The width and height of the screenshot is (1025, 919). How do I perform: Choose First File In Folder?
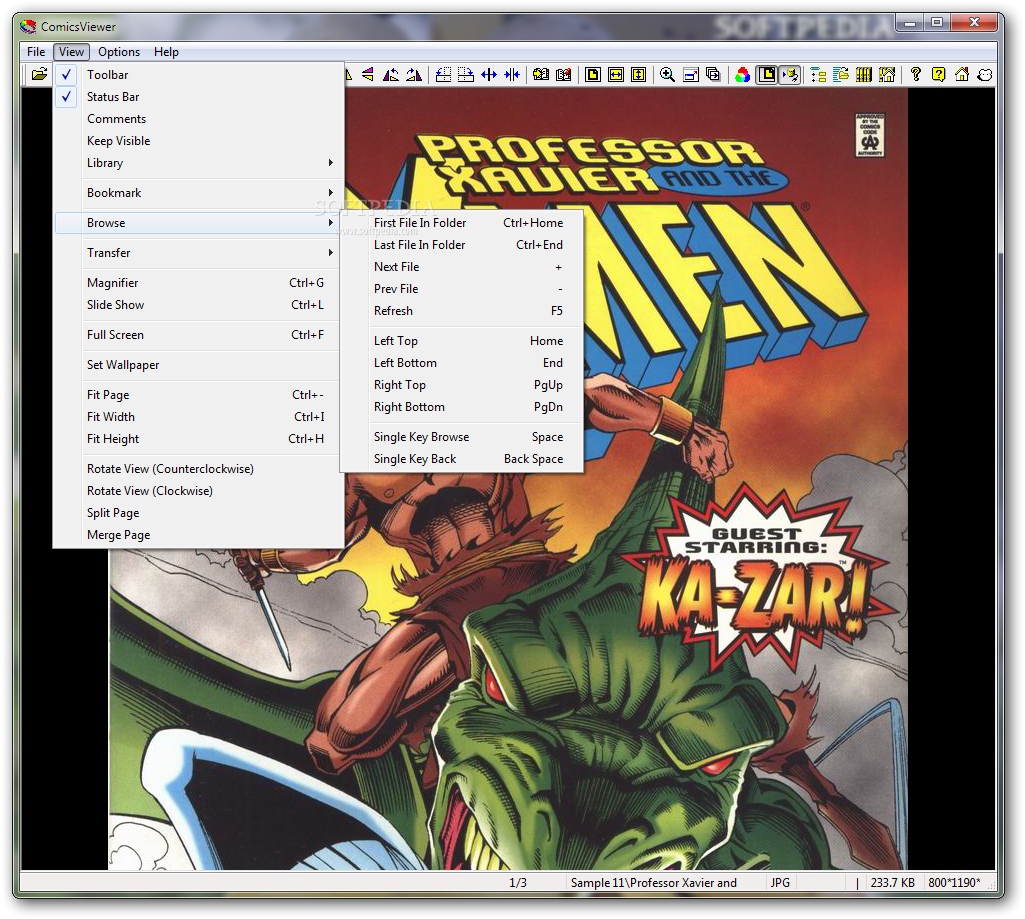tap(462, 223)
